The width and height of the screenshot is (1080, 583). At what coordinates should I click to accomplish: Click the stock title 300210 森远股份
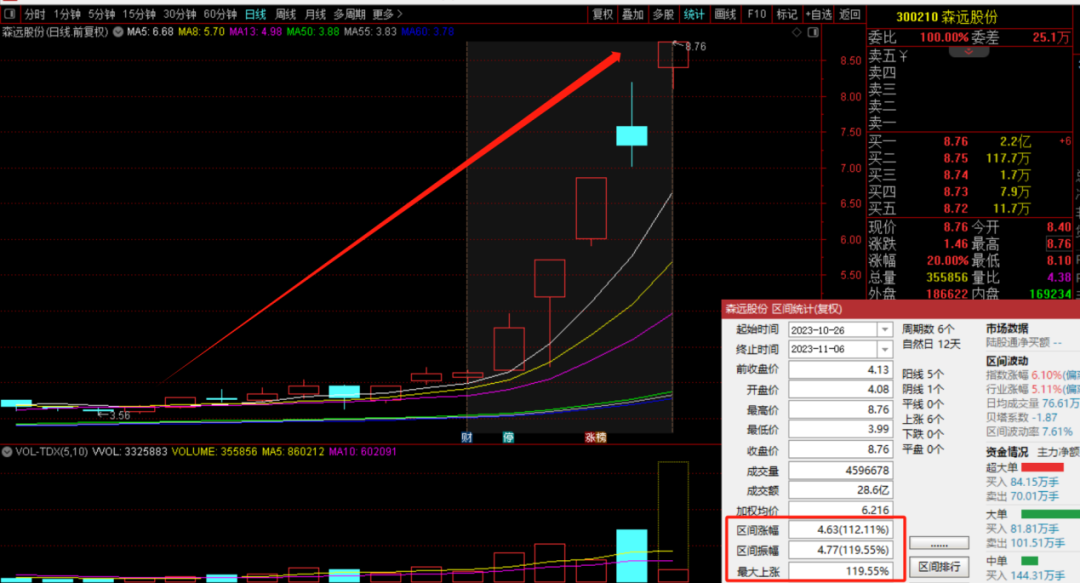[x=946, y=17]
